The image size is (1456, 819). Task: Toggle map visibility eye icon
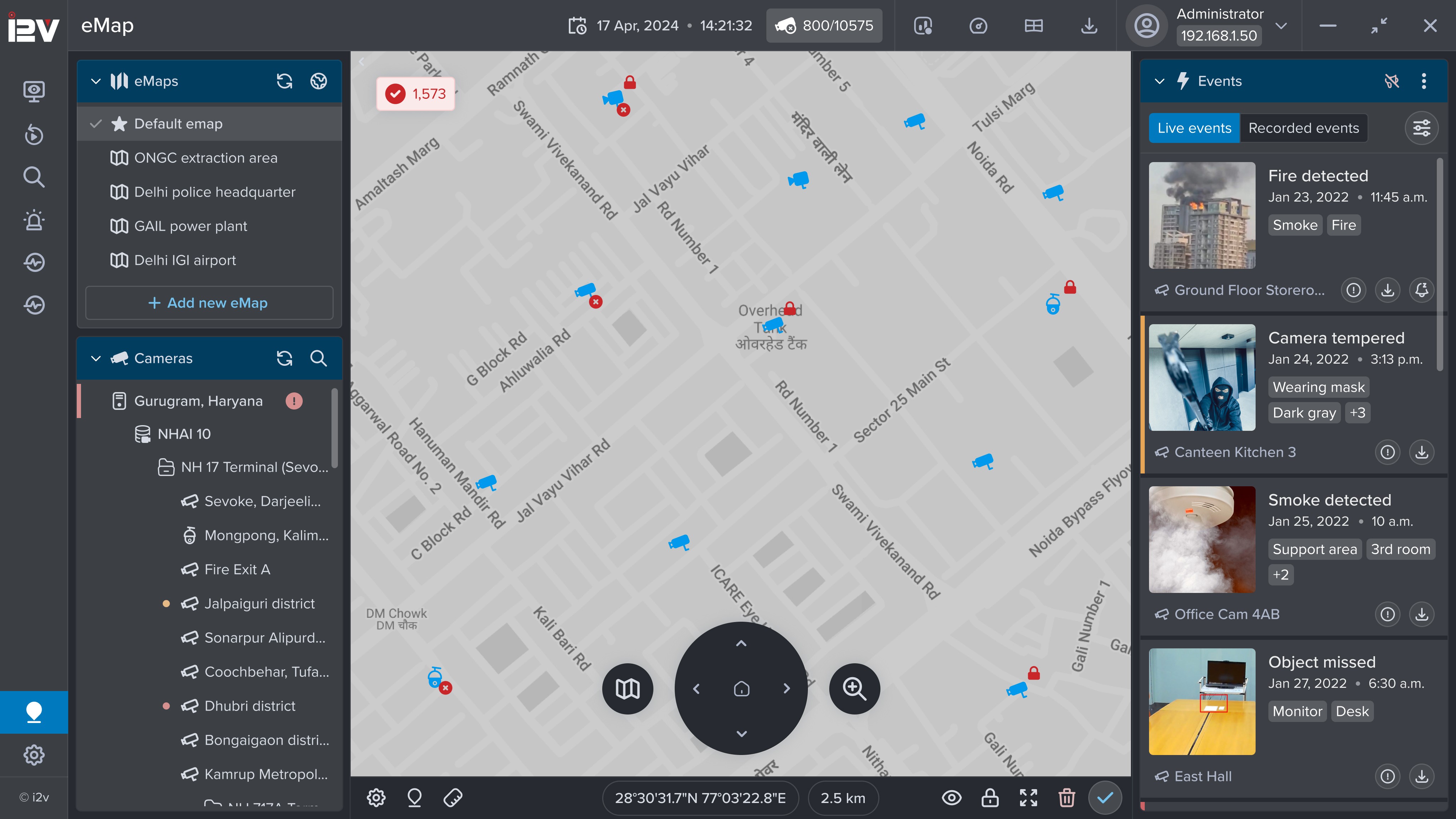952,798
